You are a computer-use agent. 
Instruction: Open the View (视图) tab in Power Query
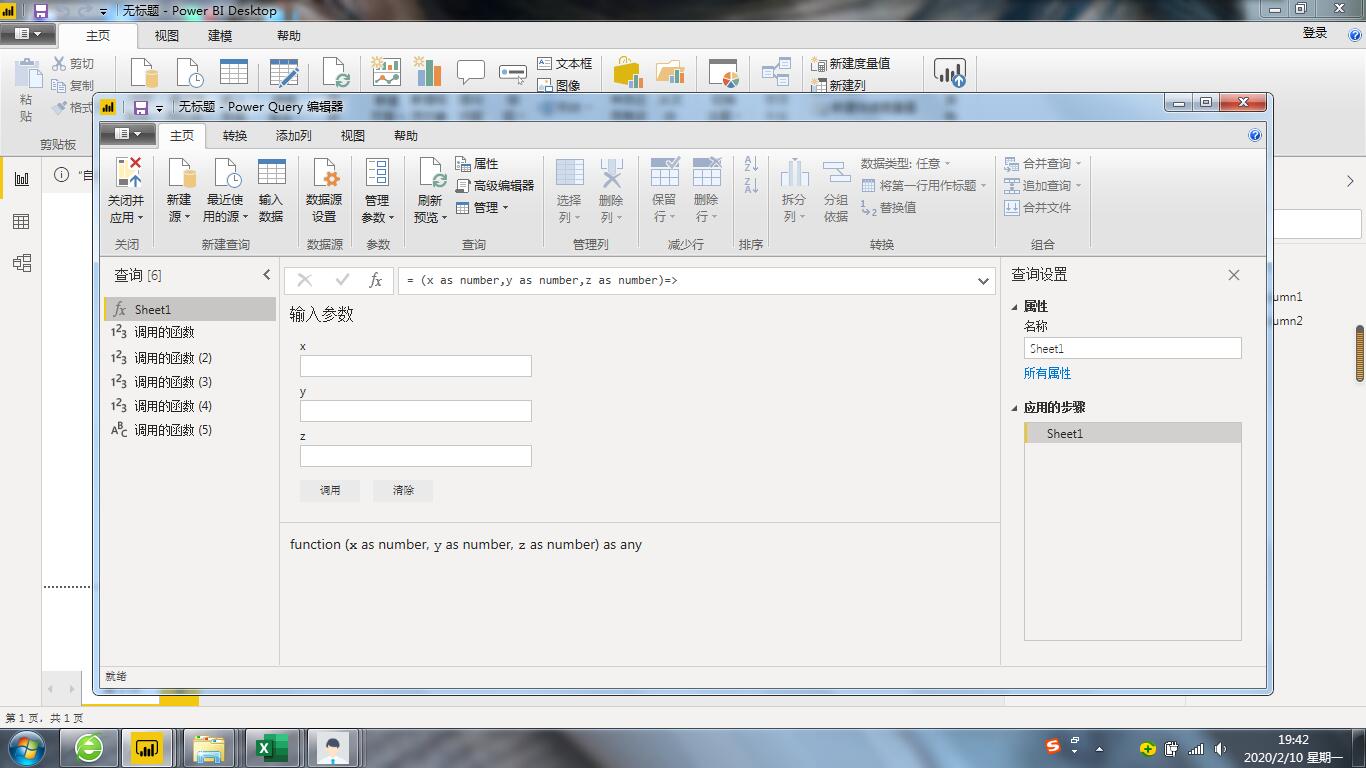(x=353, y=136)
